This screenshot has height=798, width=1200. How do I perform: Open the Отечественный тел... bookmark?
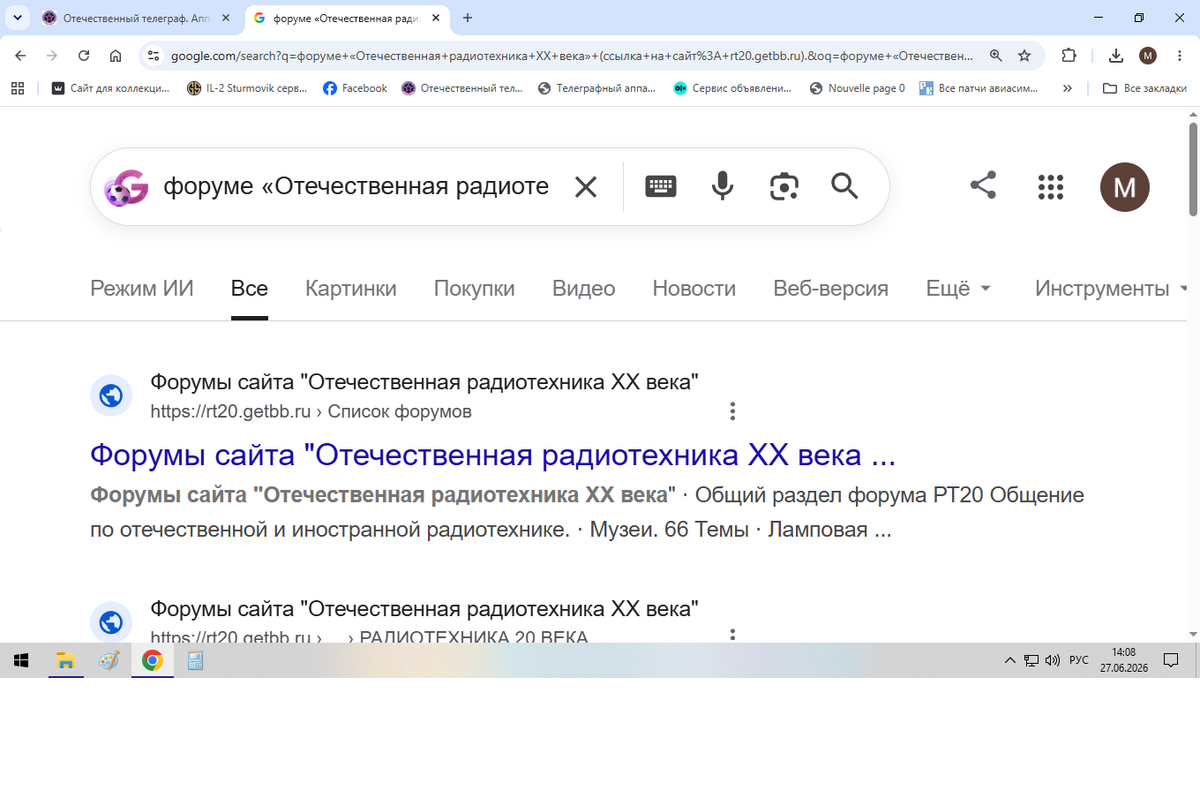(x=462, y=88)
